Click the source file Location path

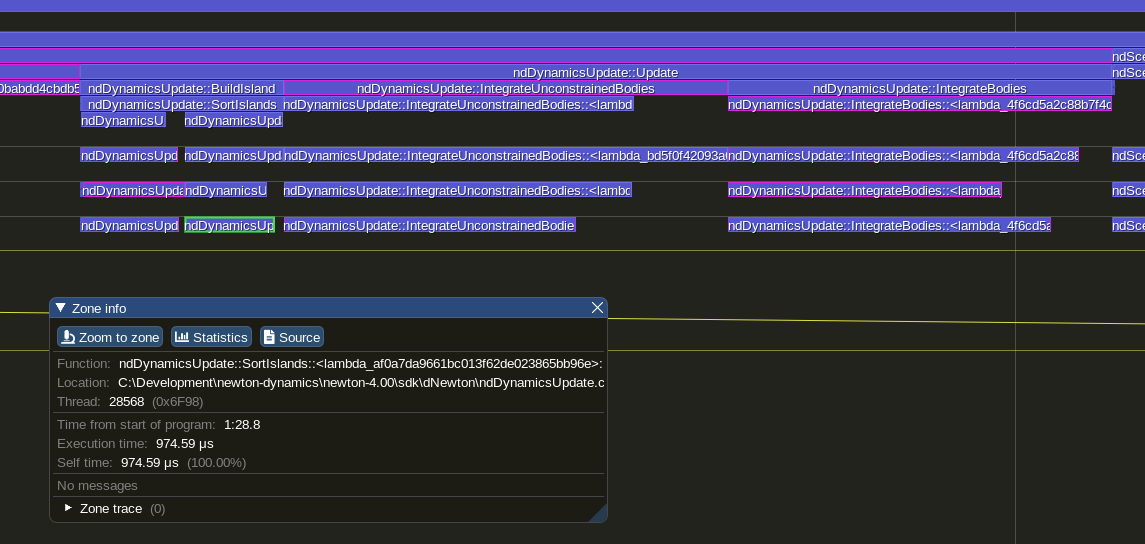coord(360,382)
